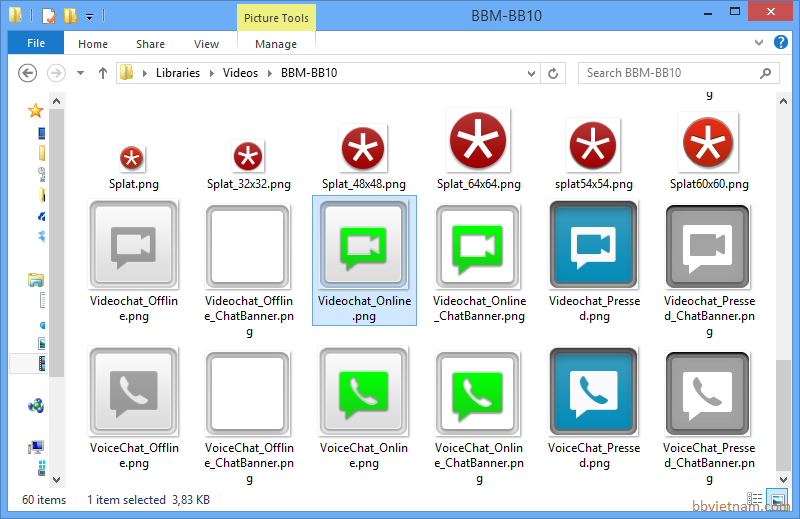The image size is (800, 519).
Task: Select the Computer icon in navigation pane
Action: tap(36, 447)
